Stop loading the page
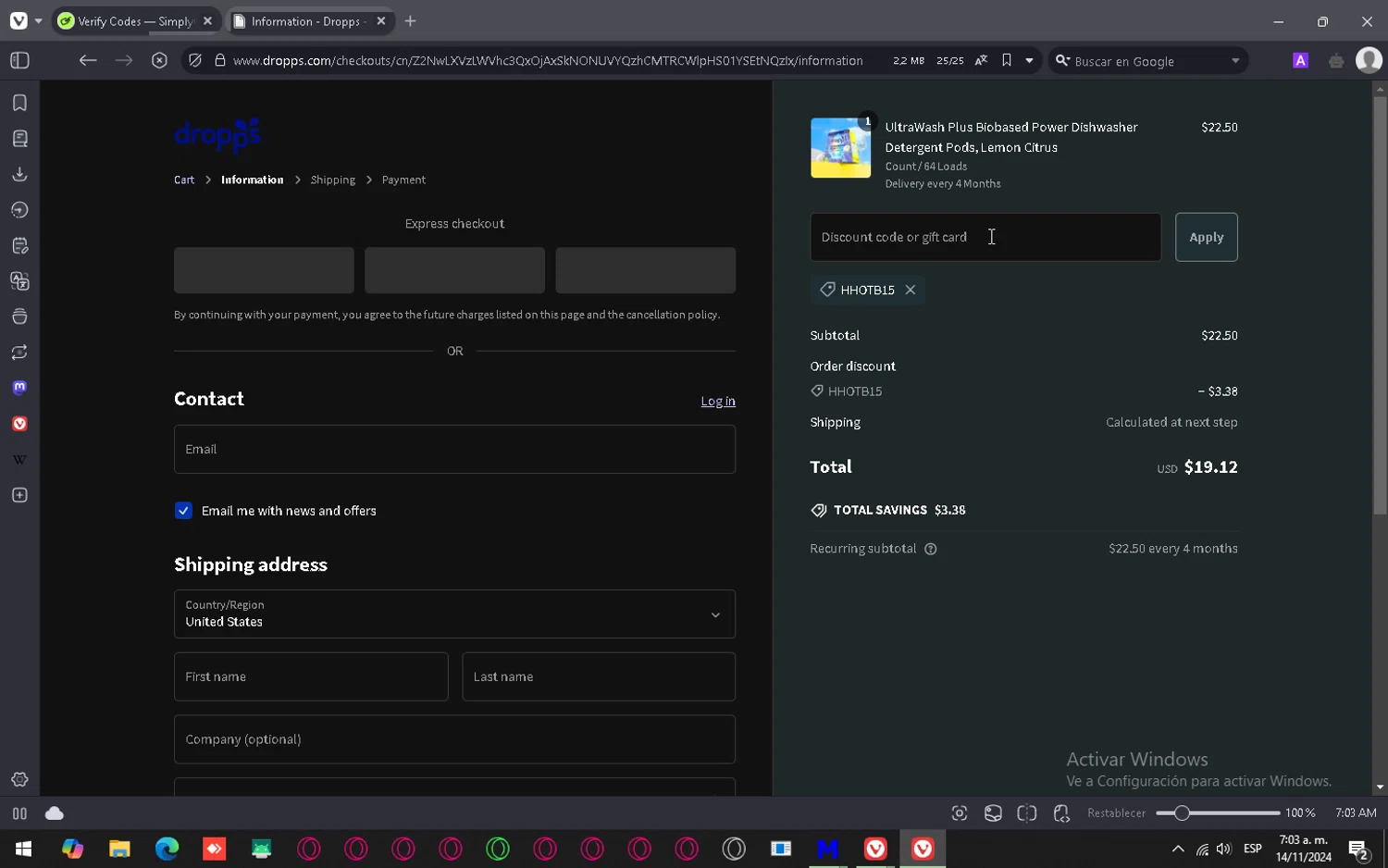This screenshot has height=868, width=1388. coord(159,60)
